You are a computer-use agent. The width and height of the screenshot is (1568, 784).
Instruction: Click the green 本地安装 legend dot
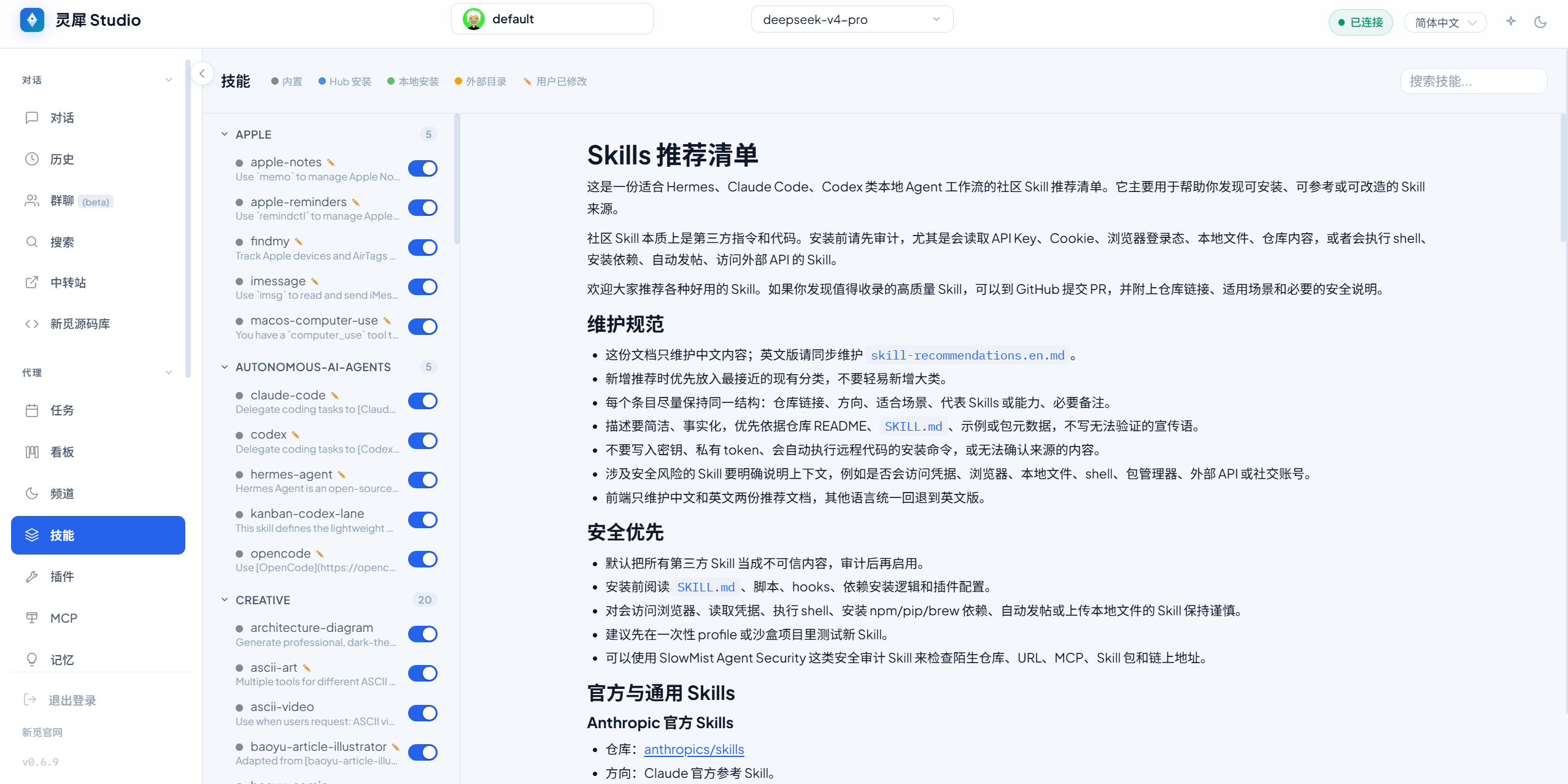pos(391,81)
